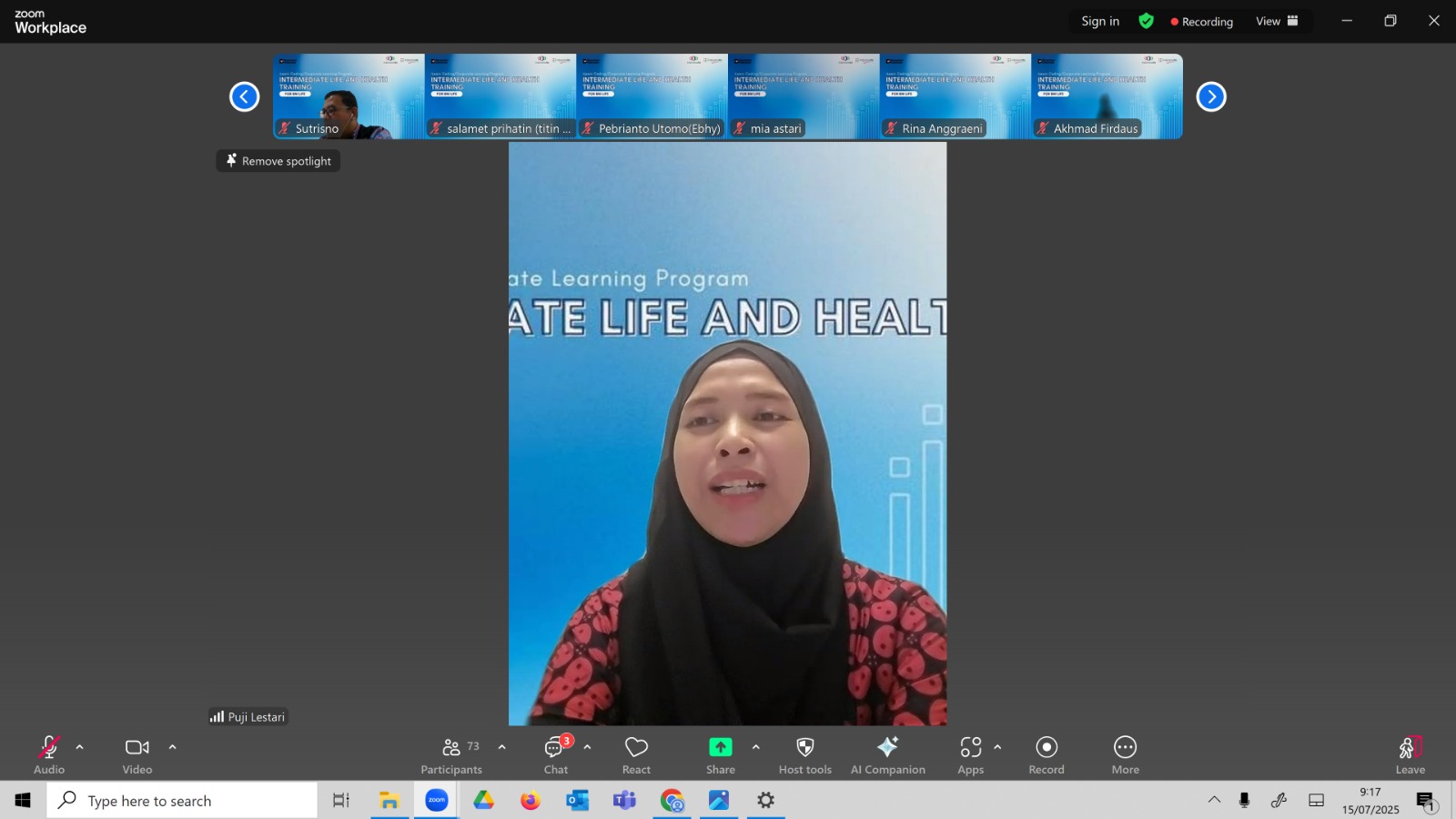Open the View layout menu
Image resolution: width=1456 pixels, height=819 pixels.
click(1278, 21)
